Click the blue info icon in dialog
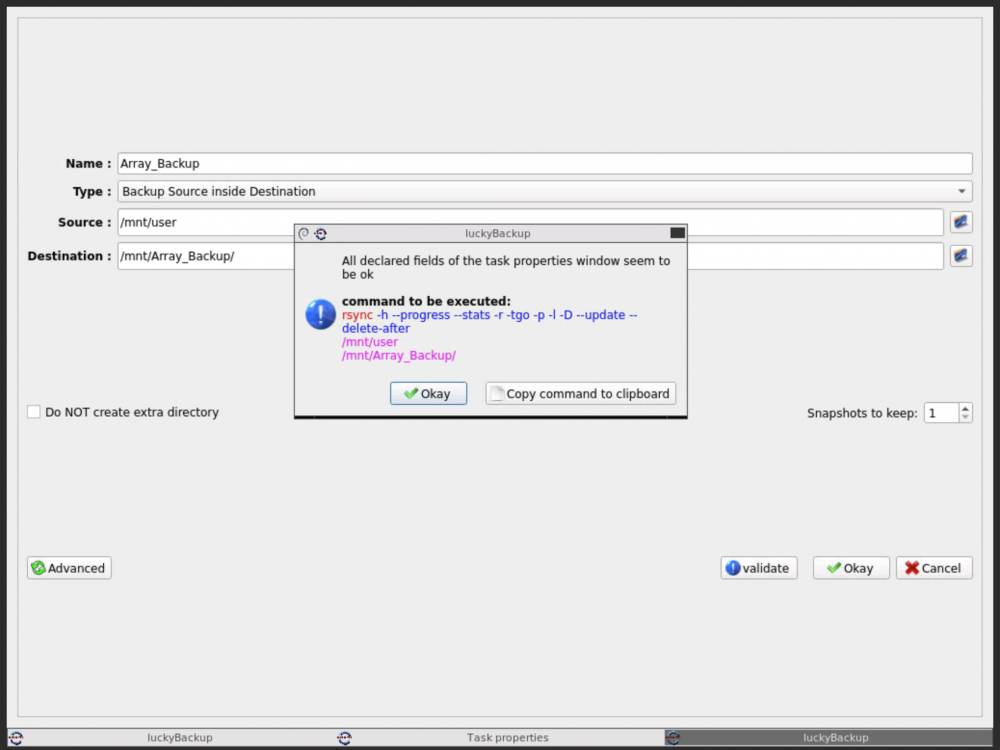Screen dimensions: 1000x750 (320, 314)
